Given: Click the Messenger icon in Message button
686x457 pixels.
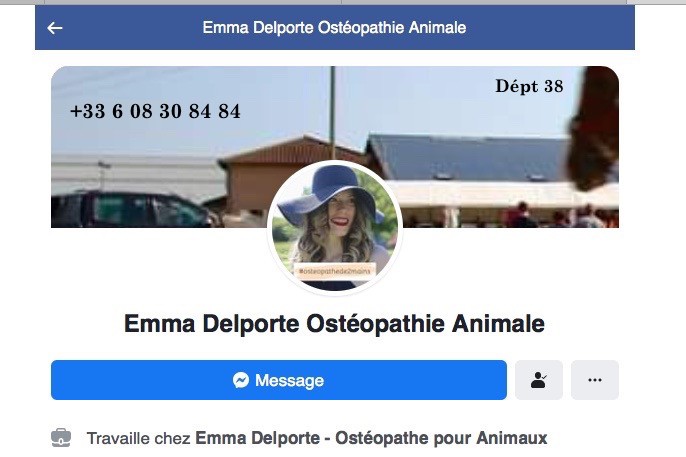Looking at the screenshot, I should pos(241,380).
